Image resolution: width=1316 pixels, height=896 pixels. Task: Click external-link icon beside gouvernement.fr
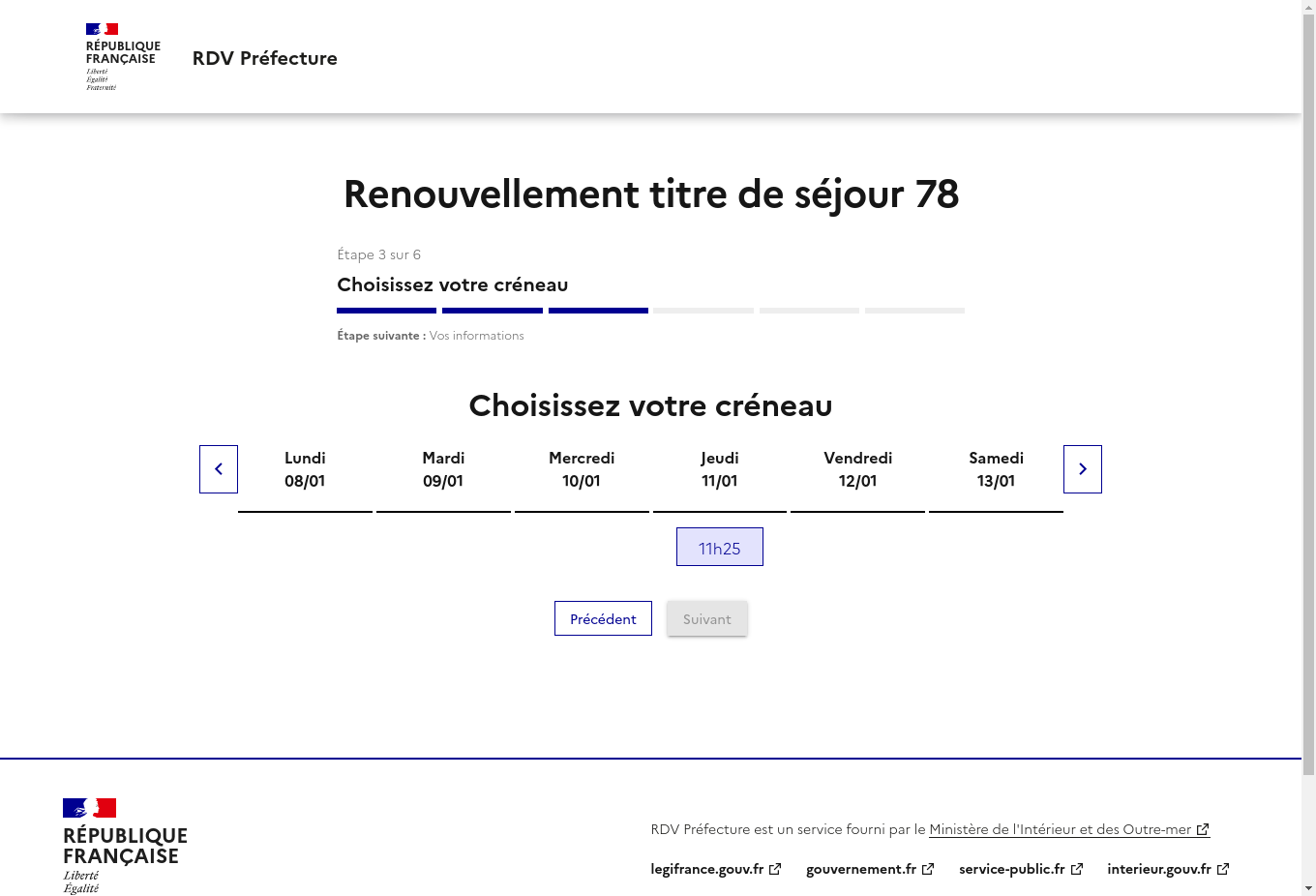point(928,869)
